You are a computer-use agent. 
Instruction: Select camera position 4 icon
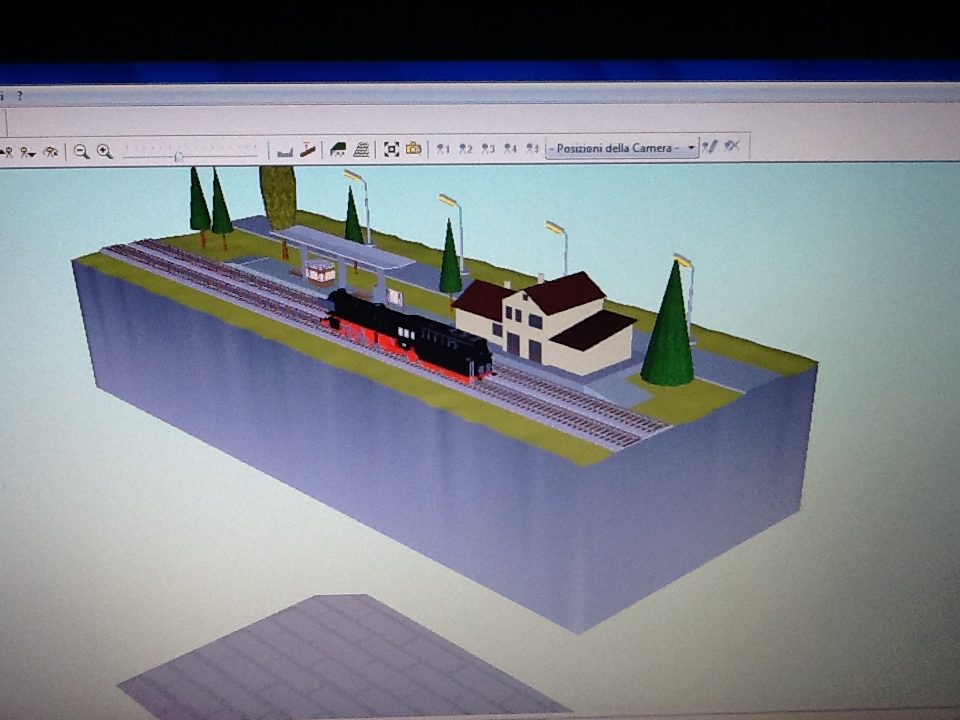pyautogui.click(x=510, y=149)
